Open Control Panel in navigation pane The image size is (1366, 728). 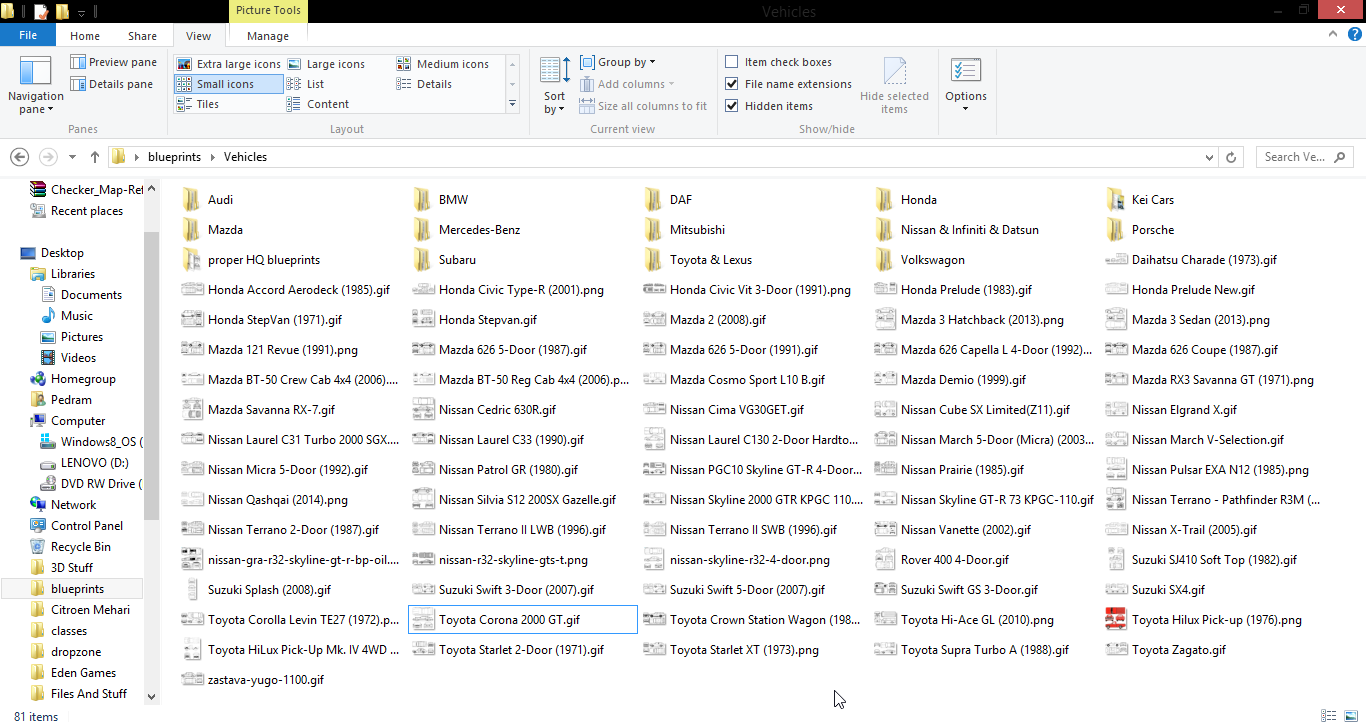click(x=87, y=526)
